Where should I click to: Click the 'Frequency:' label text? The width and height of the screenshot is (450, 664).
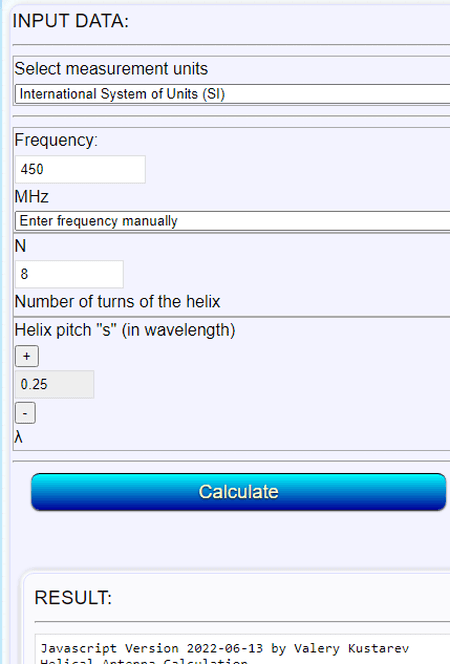[56, 140]
